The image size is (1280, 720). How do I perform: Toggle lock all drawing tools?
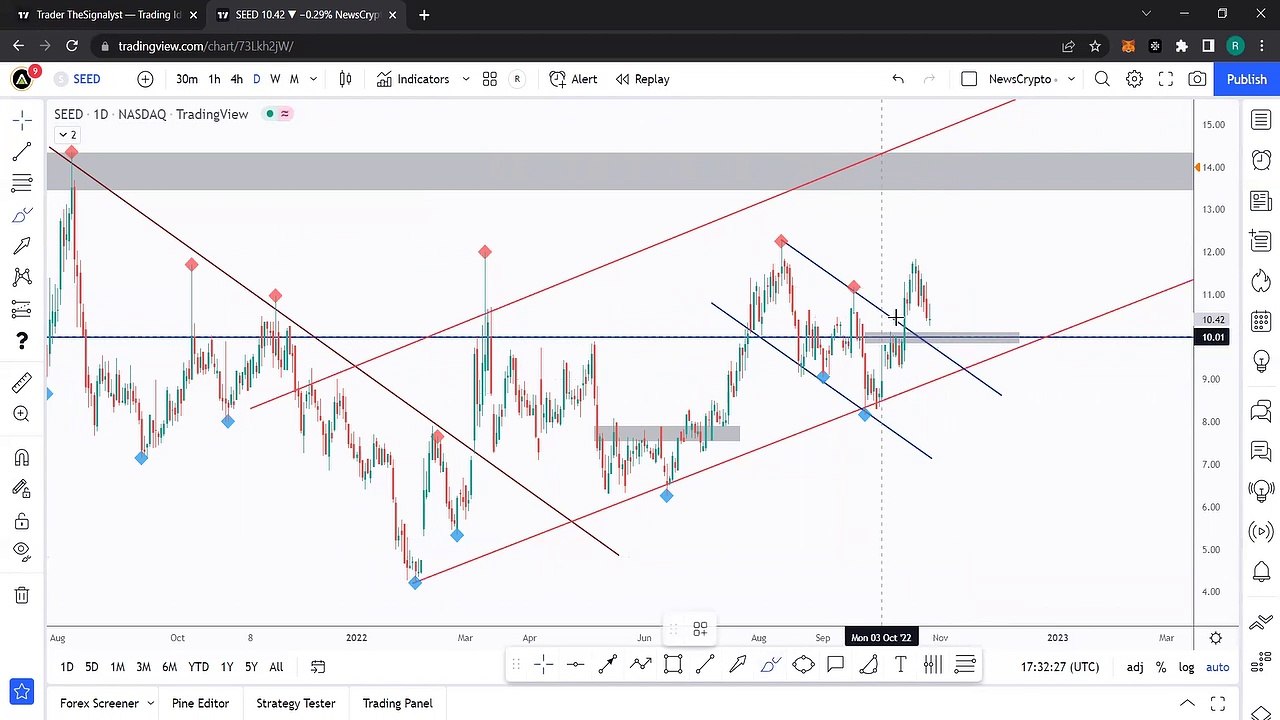pyautogui.click(x=21, y=521)
